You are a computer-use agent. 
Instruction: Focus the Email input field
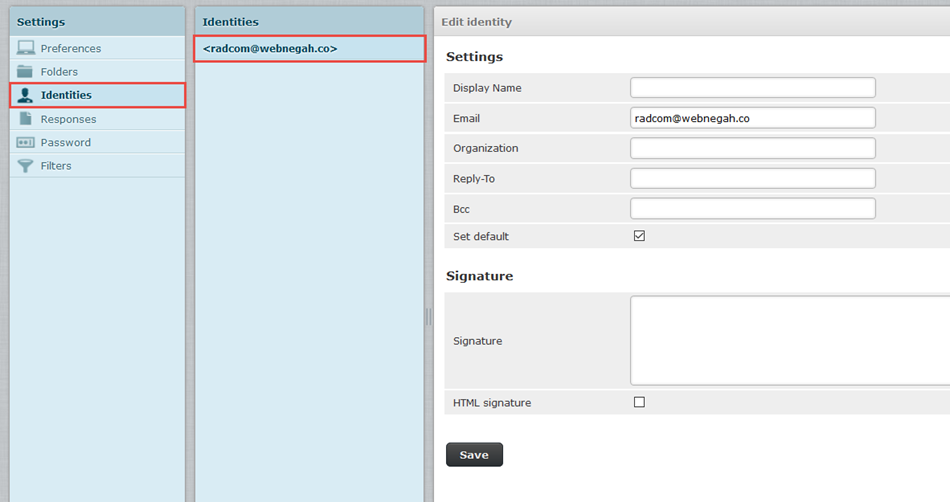(752, 118)
